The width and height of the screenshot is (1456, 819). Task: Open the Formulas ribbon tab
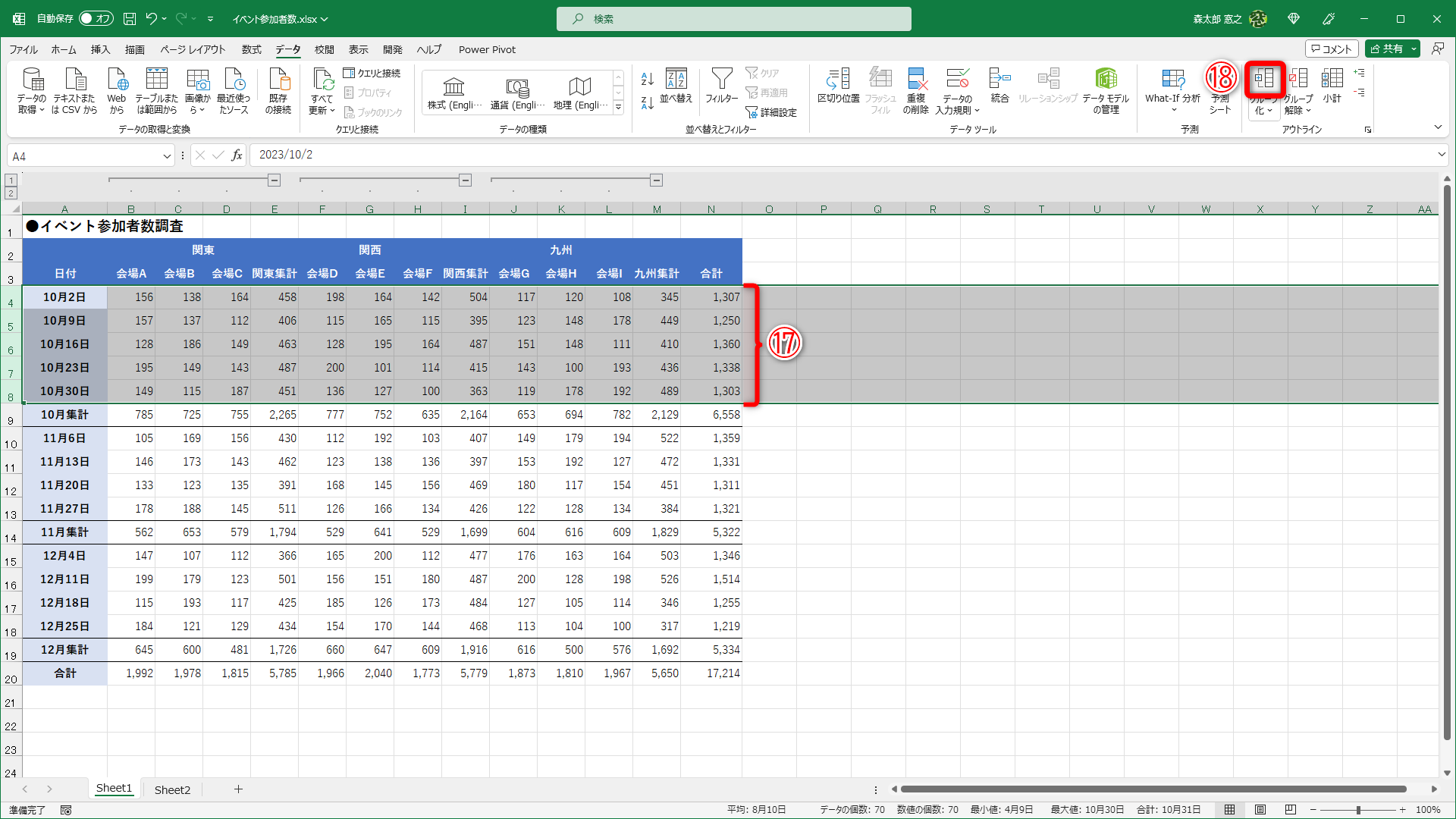tap(251, 50)
